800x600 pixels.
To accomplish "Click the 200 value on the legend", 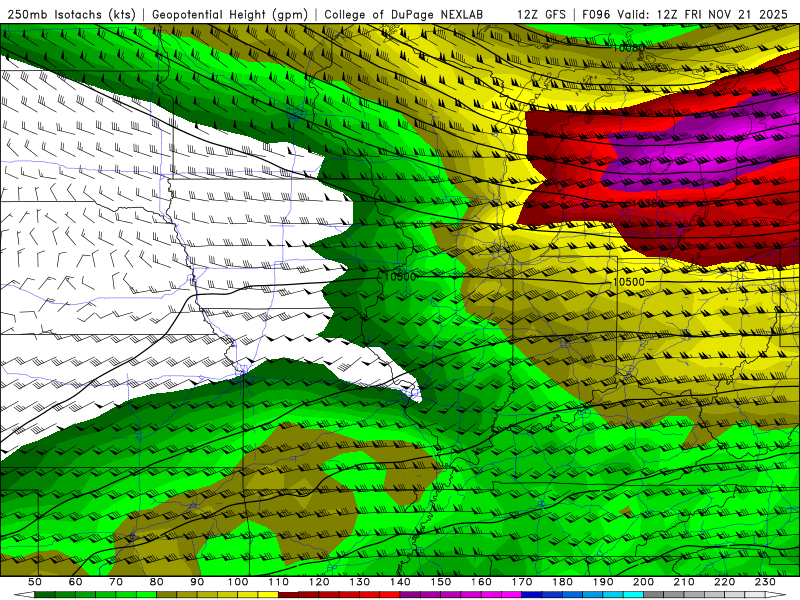I will pos(643,582).
